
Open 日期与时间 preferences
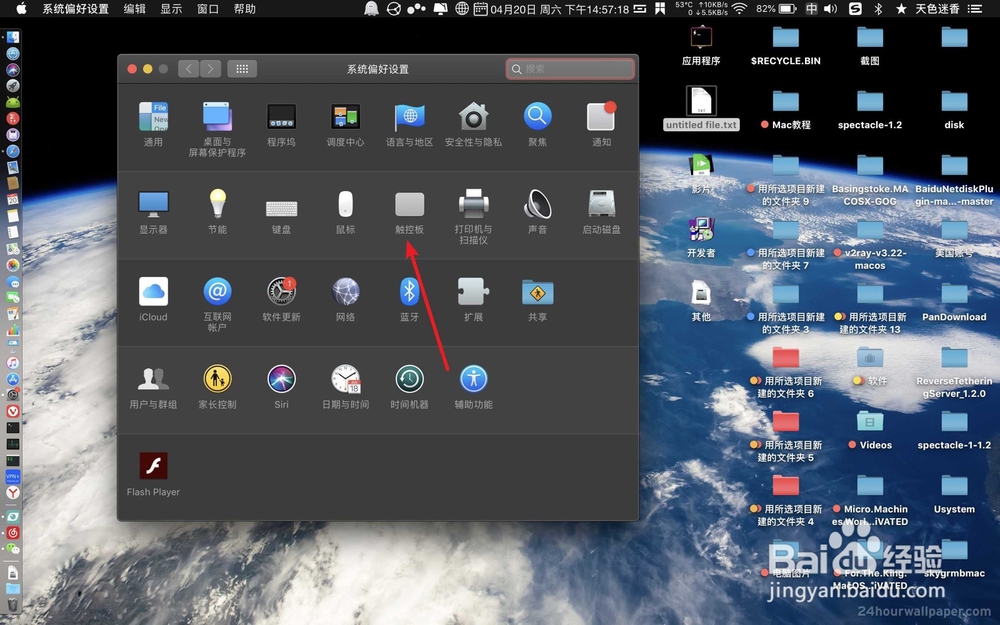tap(345, 386)
